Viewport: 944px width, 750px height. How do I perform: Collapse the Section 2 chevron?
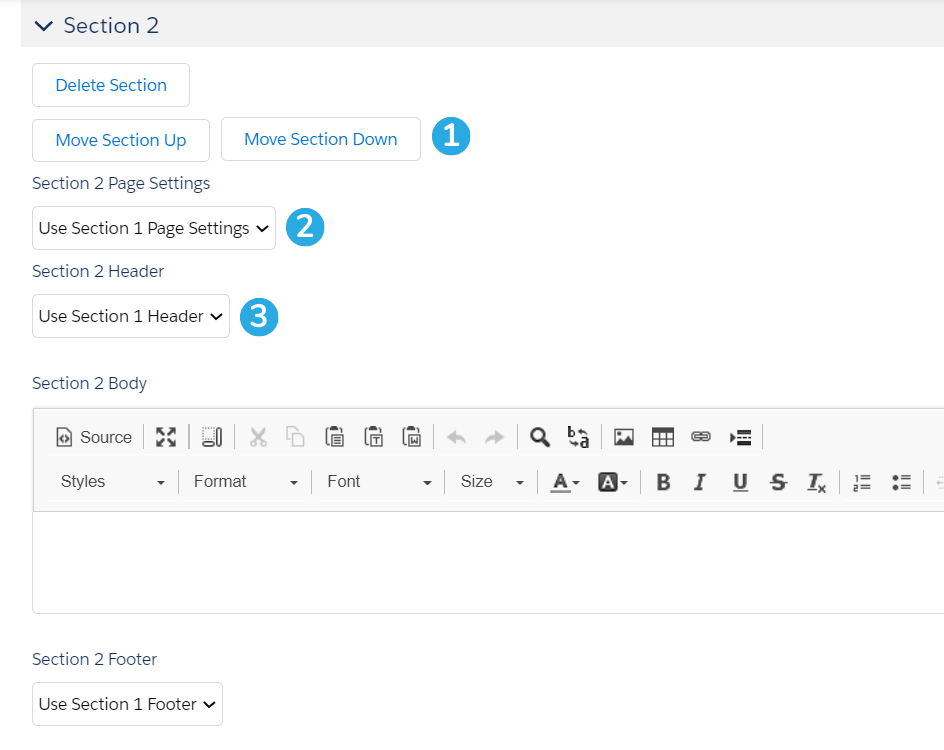(x=43, y=26)
